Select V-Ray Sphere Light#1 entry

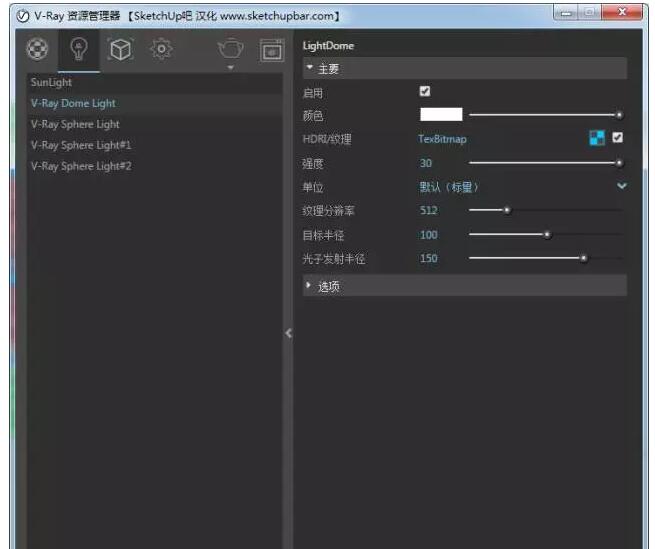155,145
